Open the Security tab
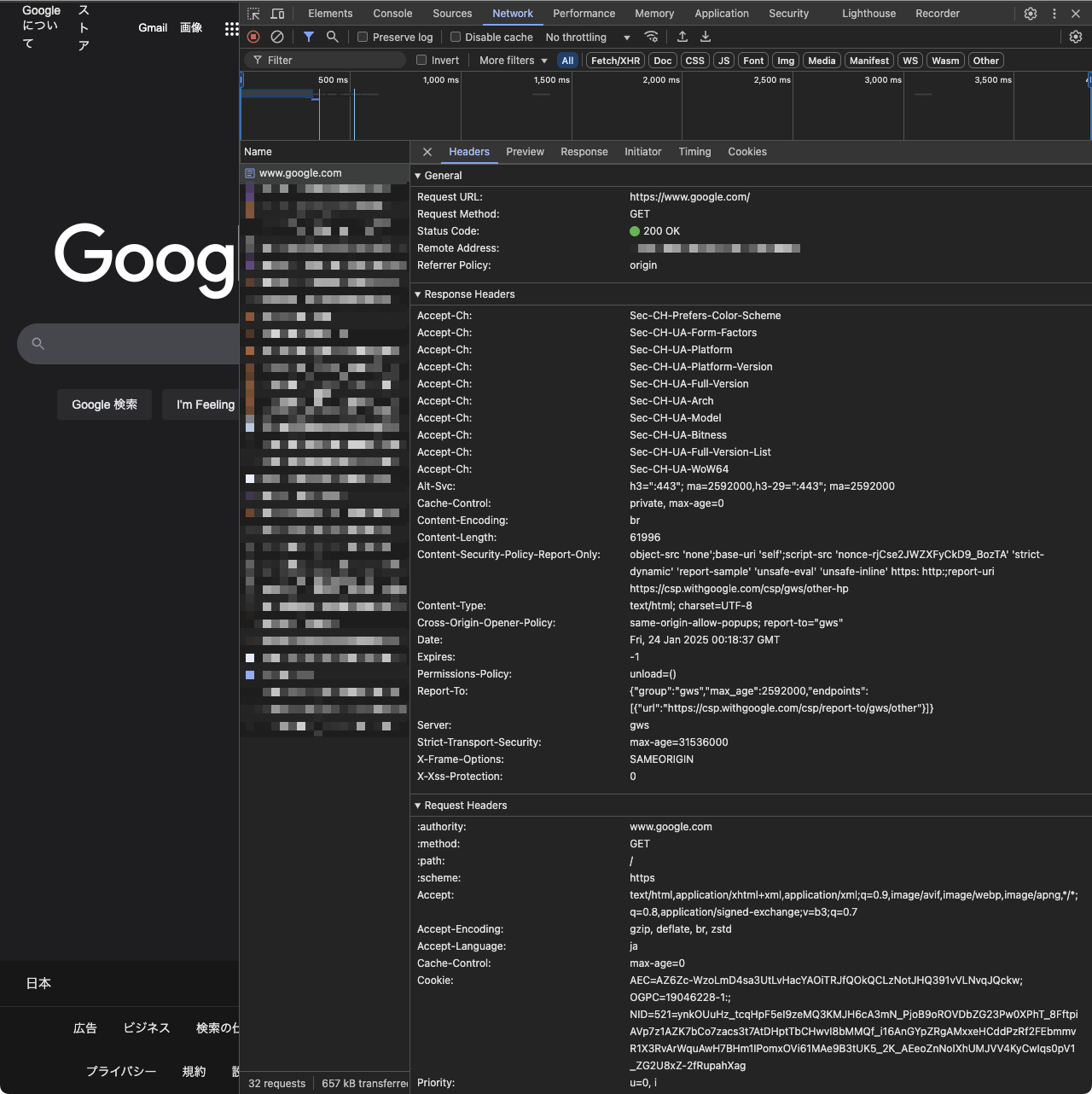The height and width of the screenshot is (1094, 1092). 788,14
